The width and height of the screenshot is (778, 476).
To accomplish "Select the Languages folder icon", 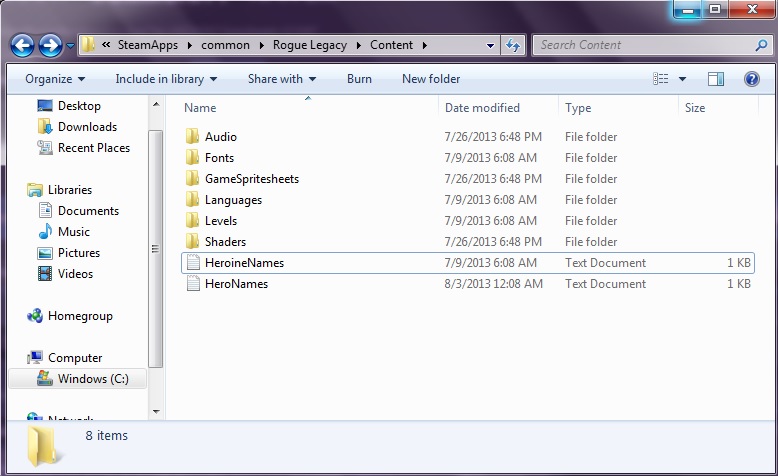I will (x=193, y=200).
